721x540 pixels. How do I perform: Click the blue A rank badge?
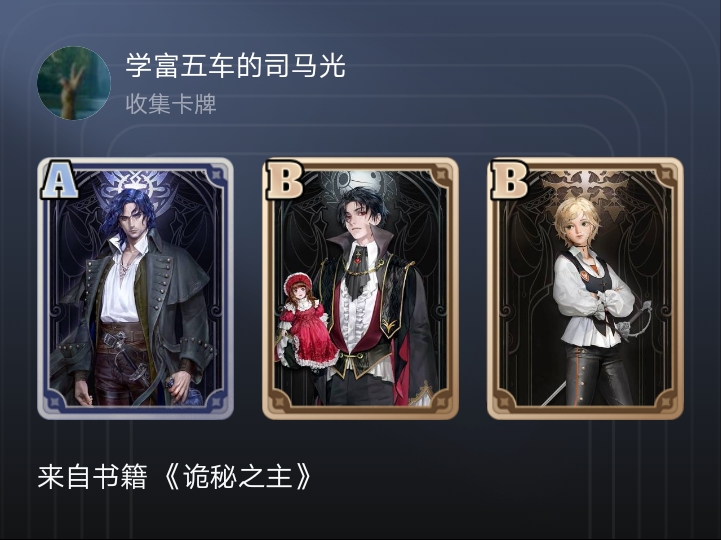click(x=59, y=179)
